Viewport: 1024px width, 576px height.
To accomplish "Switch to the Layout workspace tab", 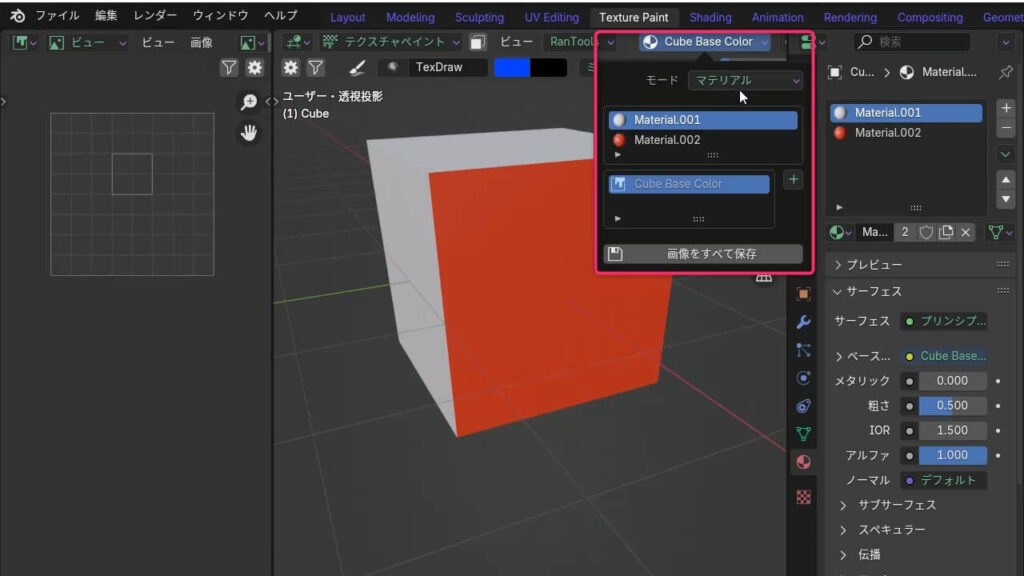I will [x=347, y=18].
